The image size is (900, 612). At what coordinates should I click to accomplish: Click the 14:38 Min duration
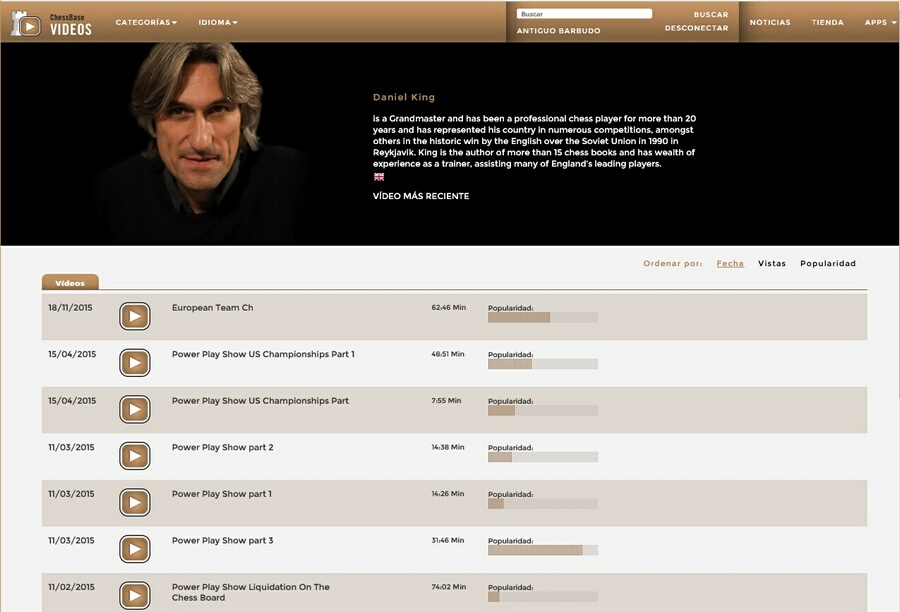448,447
